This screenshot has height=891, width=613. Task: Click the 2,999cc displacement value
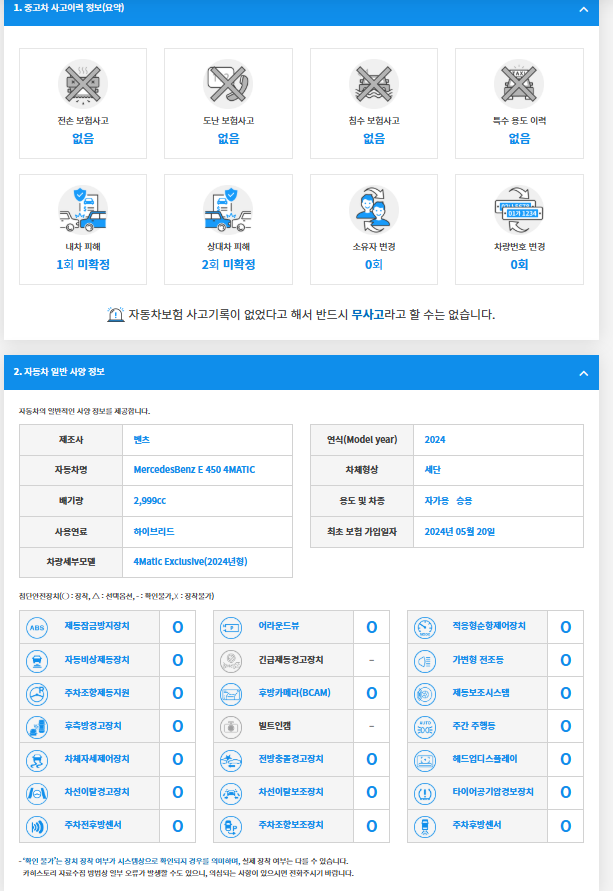click(150, 501)
